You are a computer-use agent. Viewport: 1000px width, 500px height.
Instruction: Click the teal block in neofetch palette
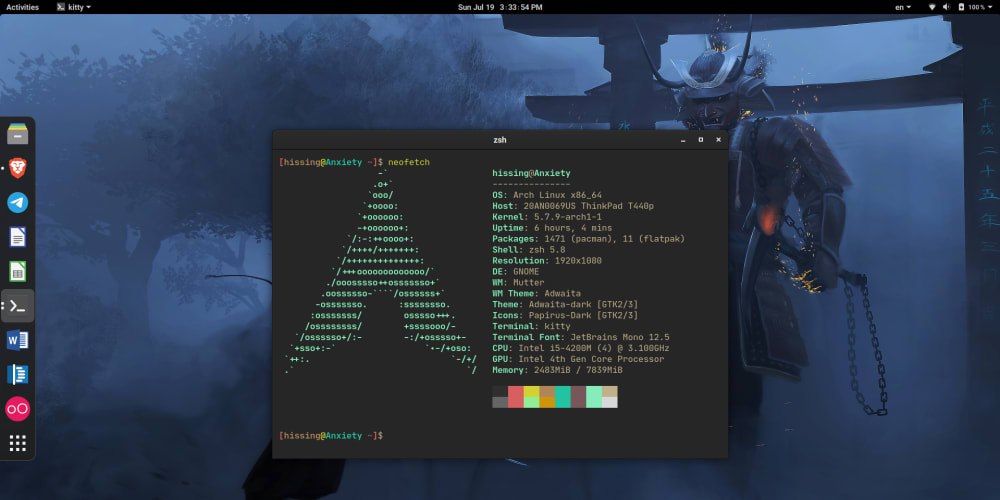[x=562, y=397]
